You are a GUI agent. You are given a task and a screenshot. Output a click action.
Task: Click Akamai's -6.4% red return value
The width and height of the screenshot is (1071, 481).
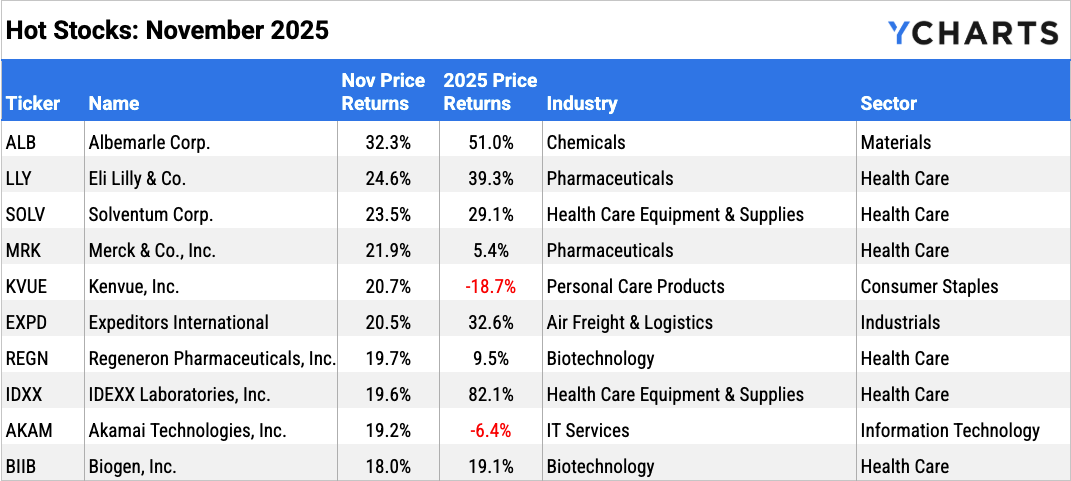(x=491, y=431)
